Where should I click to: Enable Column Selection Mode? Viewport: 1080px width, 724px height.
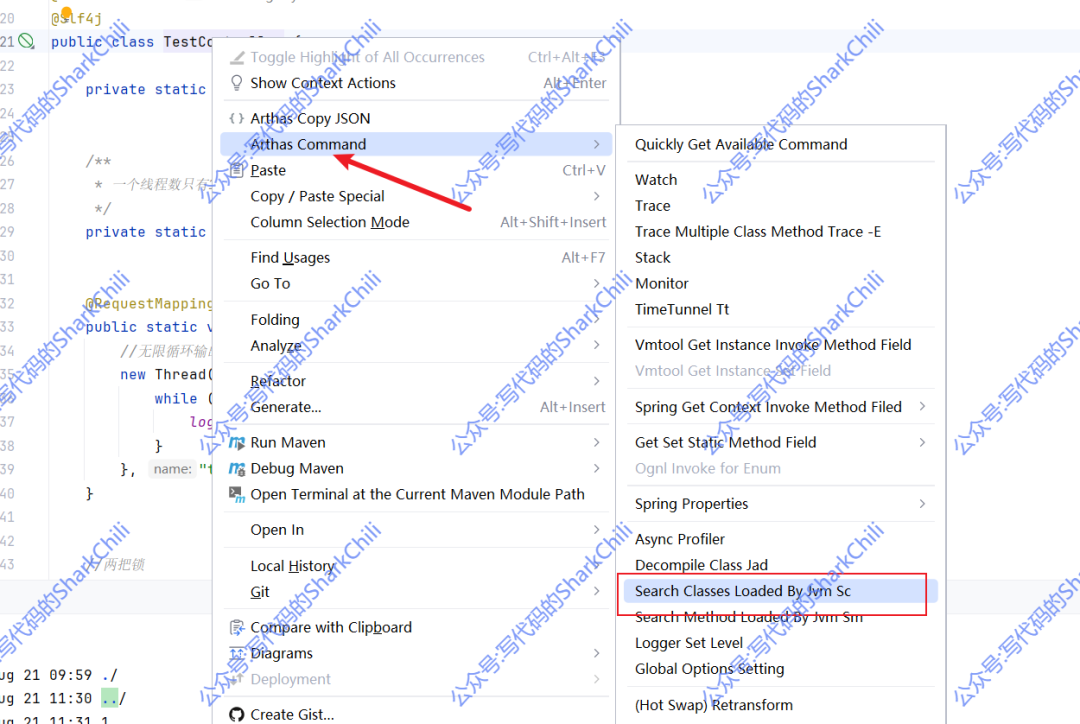[416, 222]
